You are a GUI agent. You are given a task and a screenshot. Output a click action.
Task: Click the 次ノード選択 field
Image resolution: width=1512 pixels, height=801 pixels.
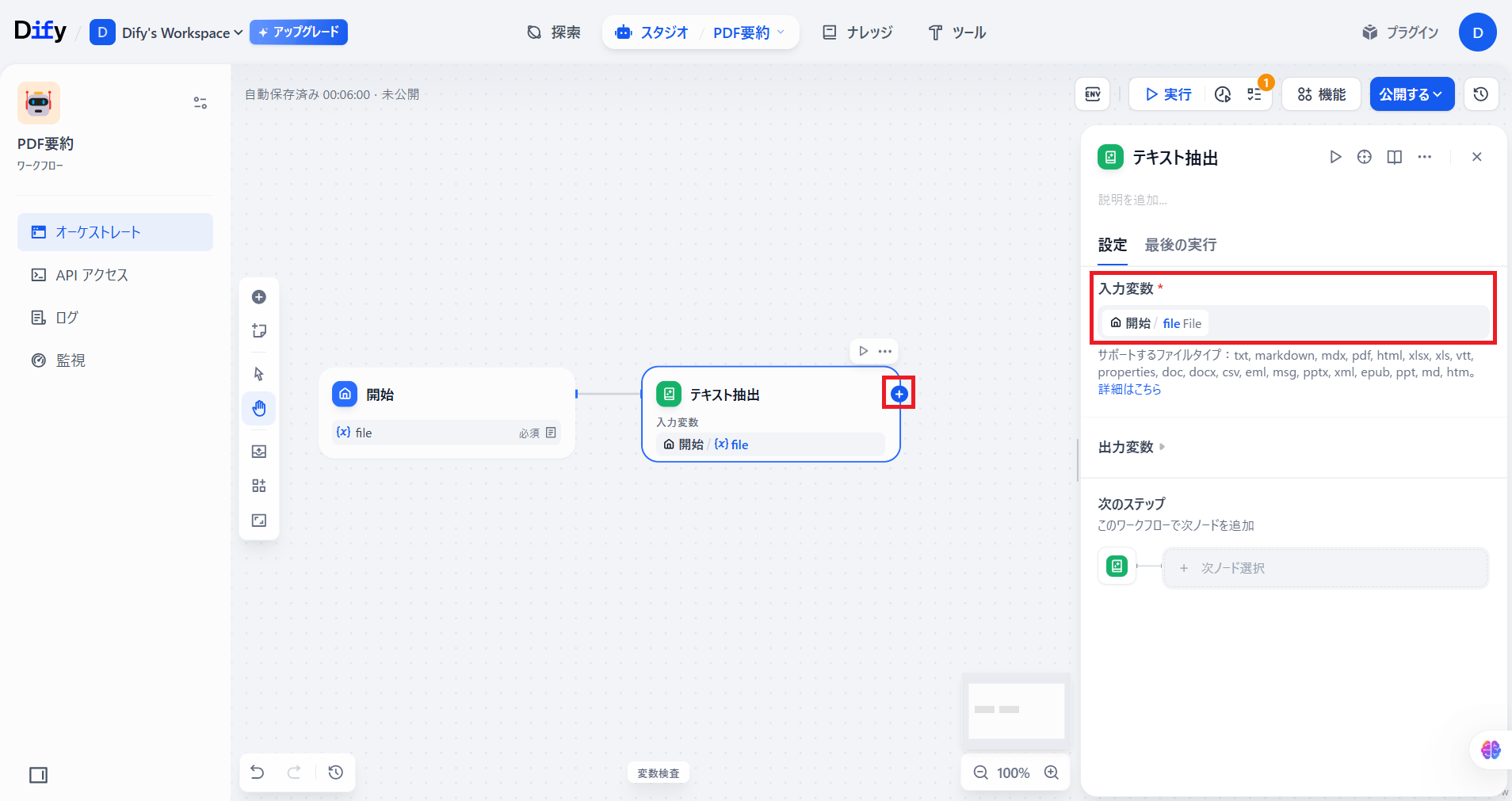point(1324,568)
